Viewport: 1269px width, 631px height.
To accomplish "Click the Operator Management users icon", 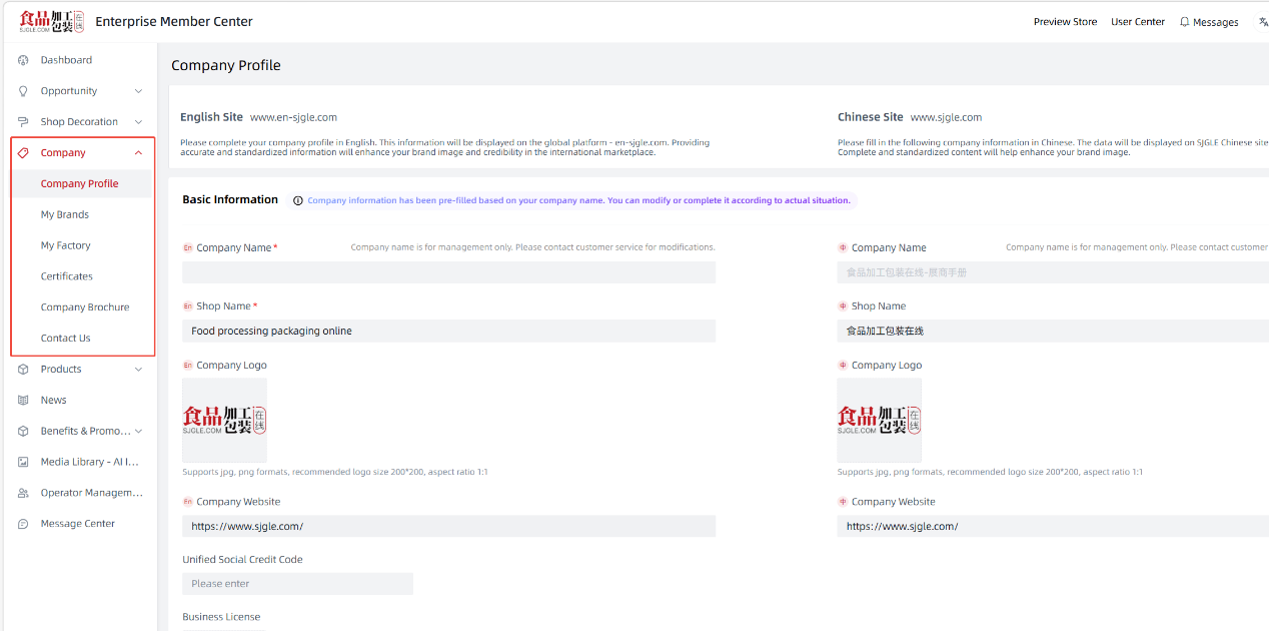I will pos(23,493).
